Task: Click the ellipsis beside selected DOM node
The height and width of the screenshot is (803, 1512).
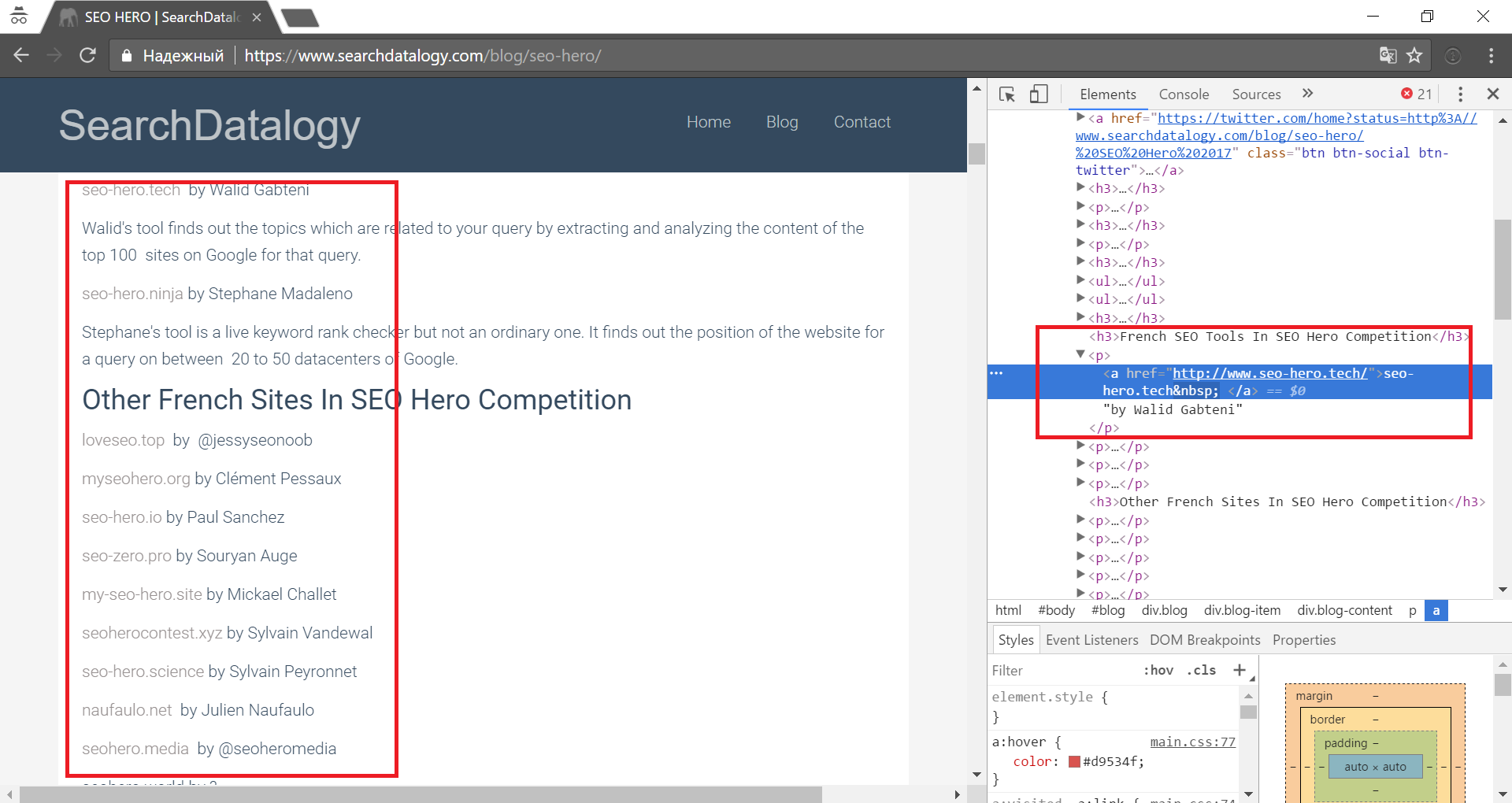Action: coord(996,373)
